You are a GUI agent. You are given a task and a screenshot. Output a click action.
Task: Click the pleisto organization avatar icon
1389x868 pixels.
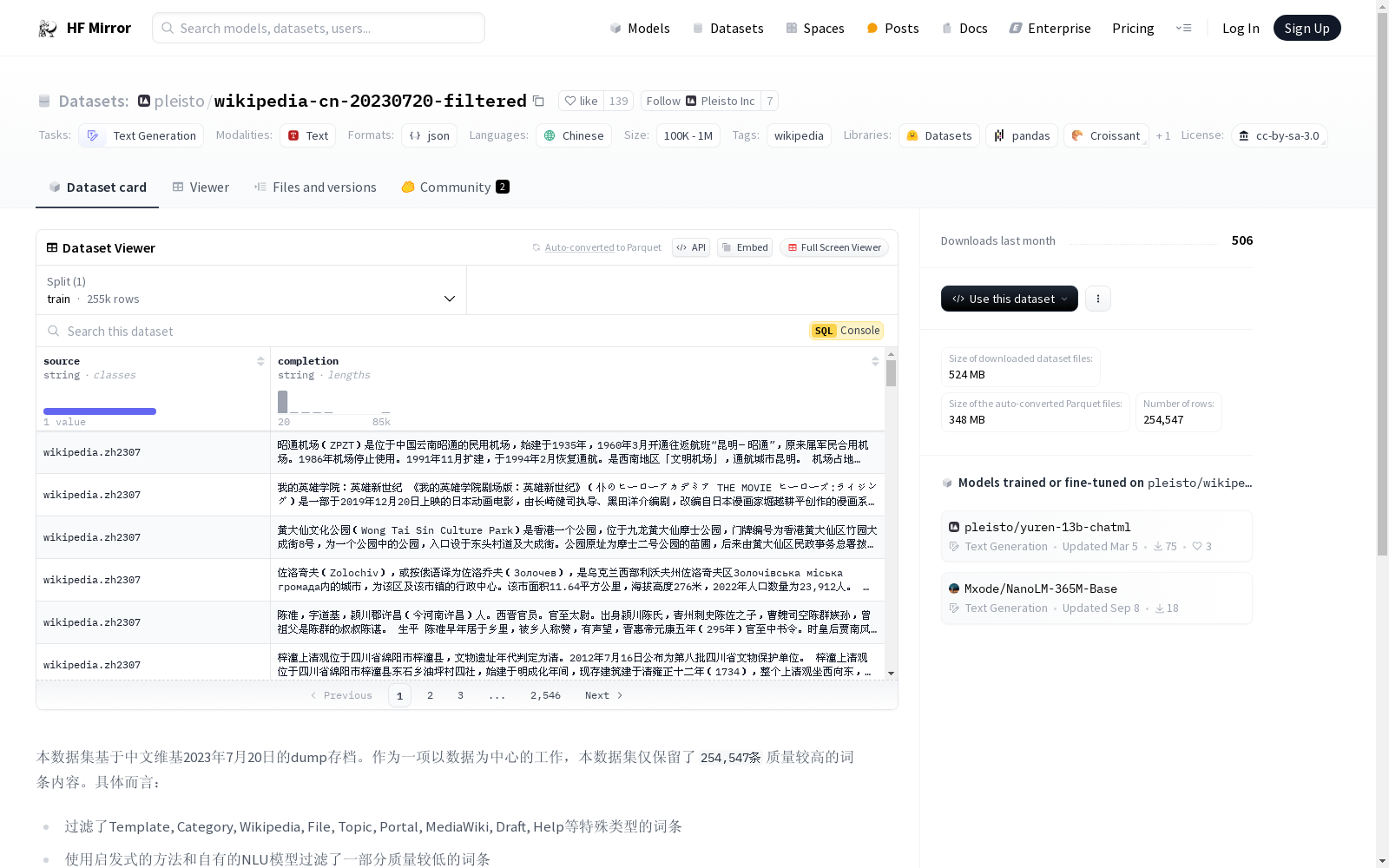click(144, 101)
